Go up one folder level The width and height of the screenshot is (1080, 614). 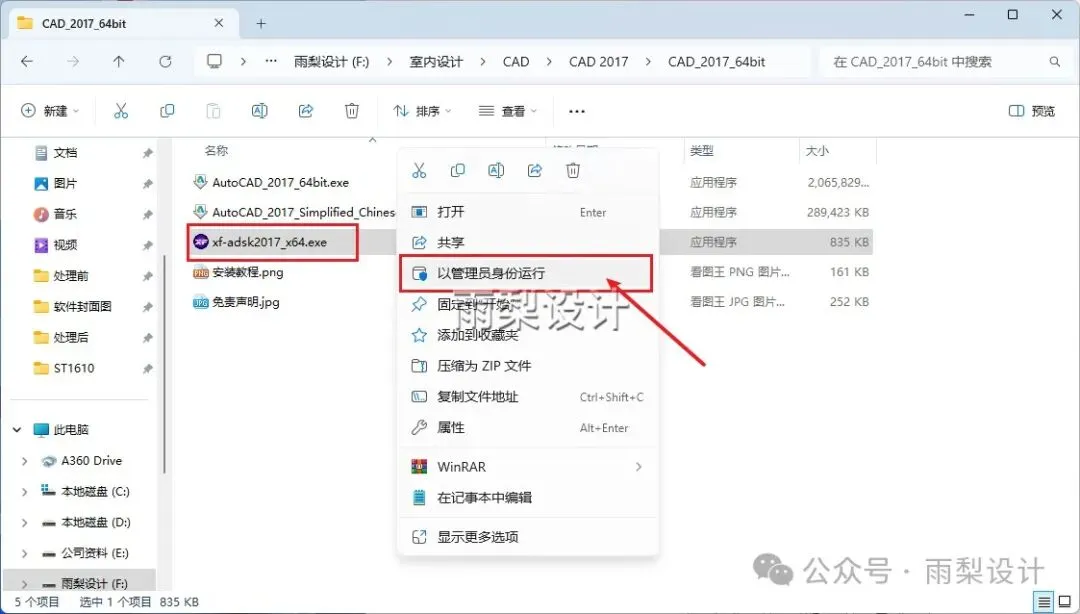pos(118,61)
